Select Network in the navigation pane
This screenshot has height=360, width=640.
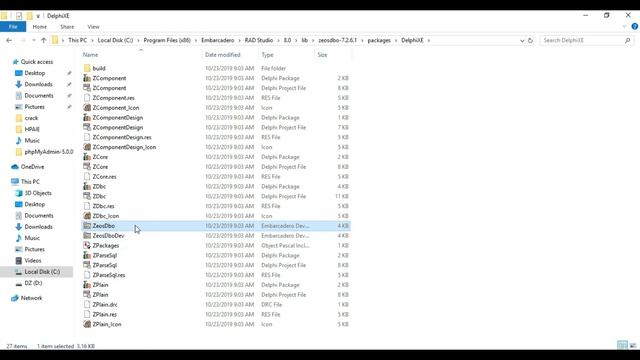(x=31, y=298)
